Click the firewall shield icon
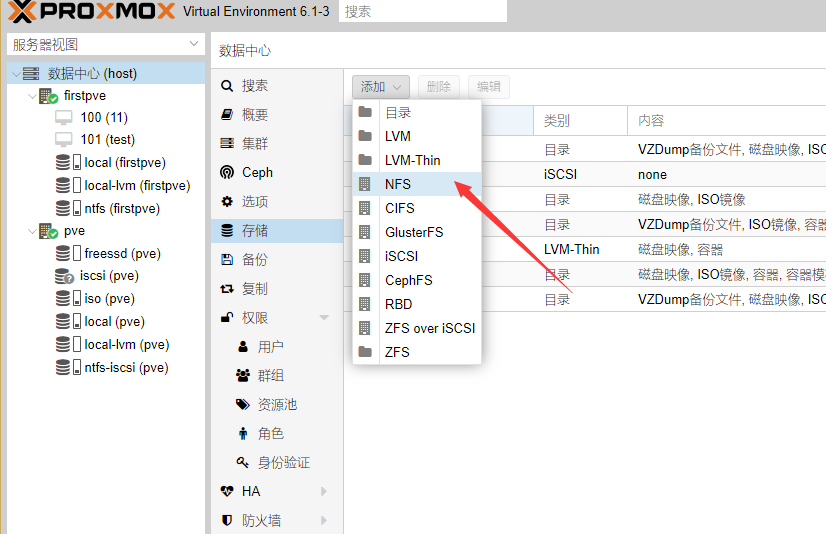 coord(227,520)
